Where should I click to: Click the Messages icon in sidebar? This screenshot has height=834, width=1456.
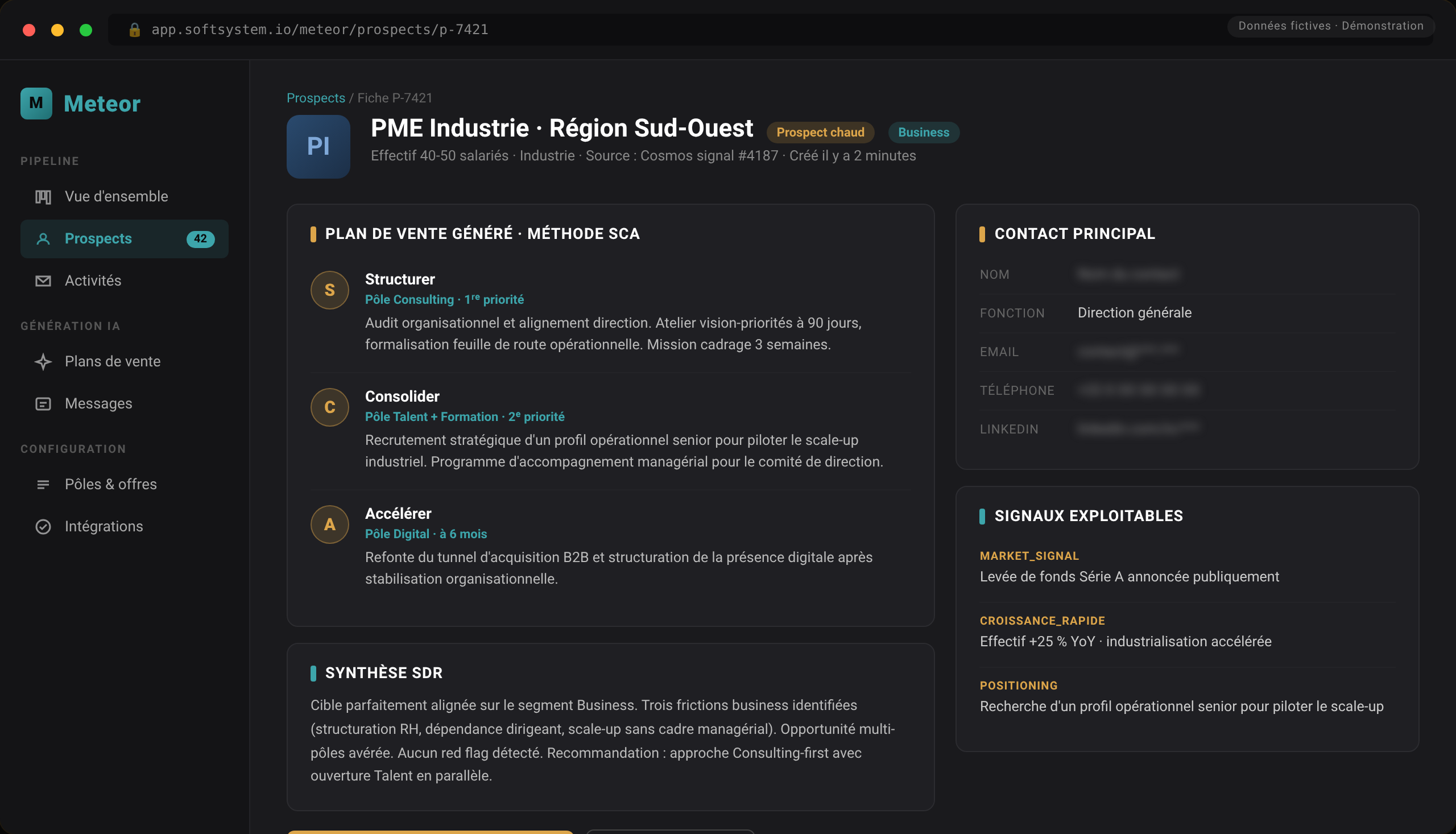point(43,404)
